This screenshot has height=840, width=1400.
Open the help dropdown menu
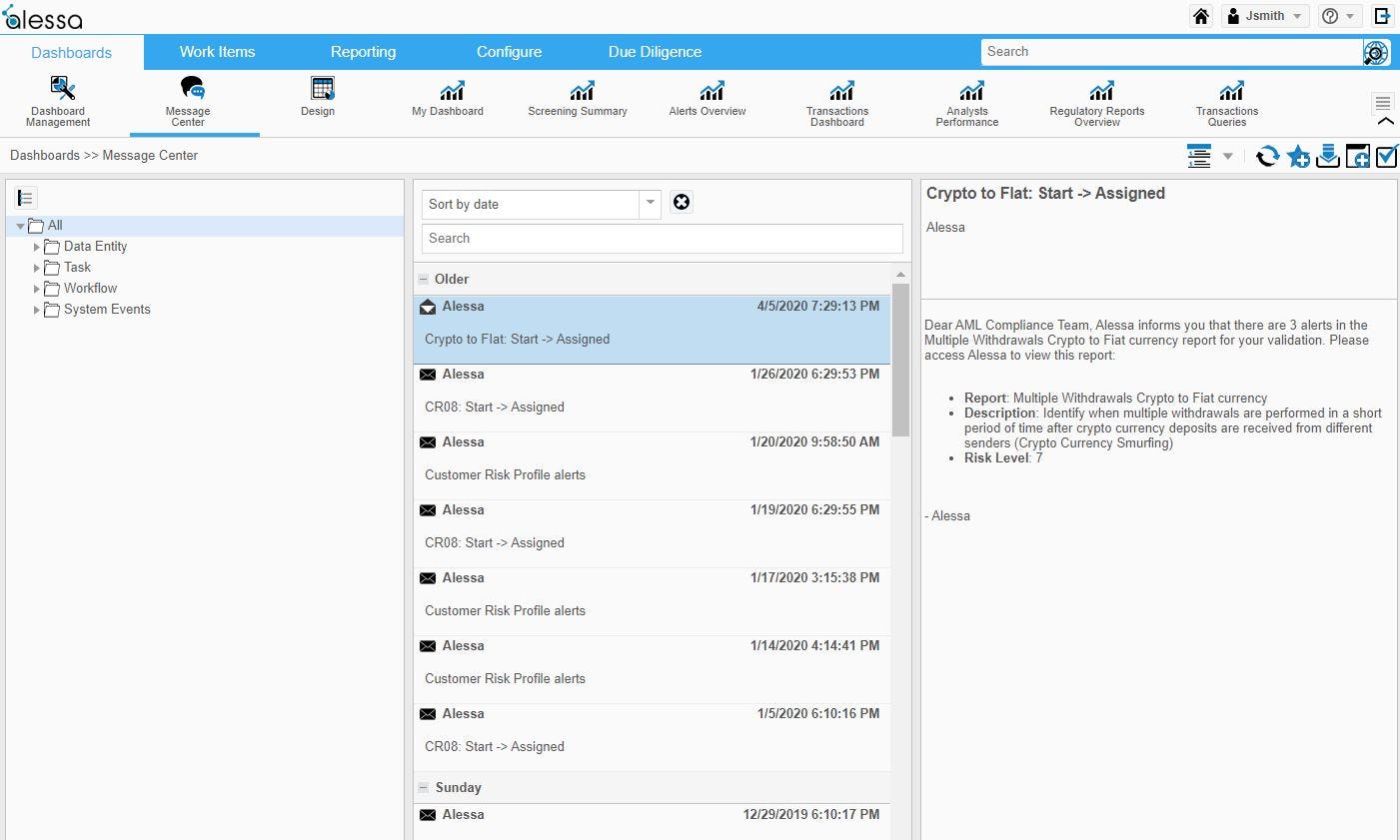(x=1338, y=16)
